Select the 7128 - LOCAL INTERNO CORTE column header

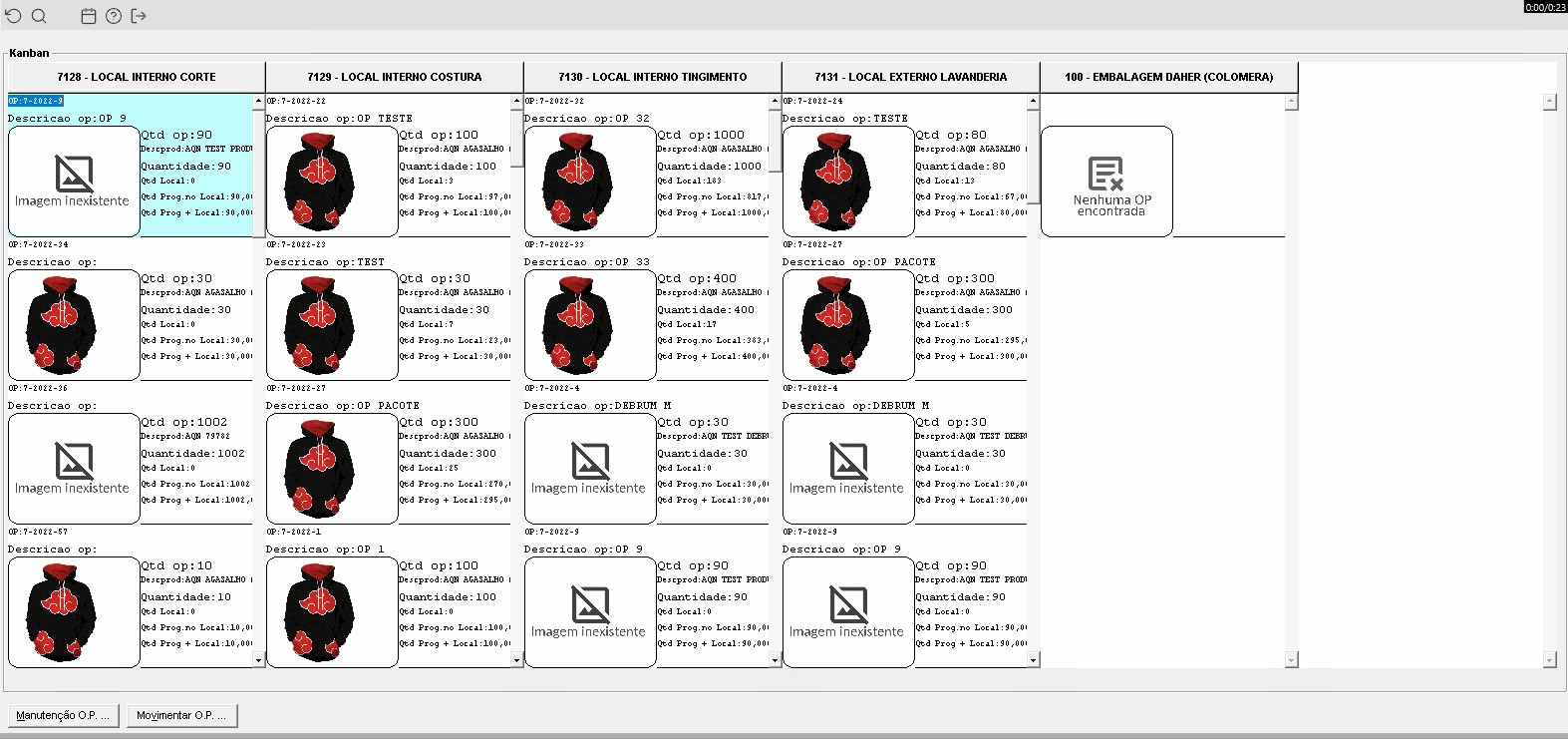tap(137, 77)
